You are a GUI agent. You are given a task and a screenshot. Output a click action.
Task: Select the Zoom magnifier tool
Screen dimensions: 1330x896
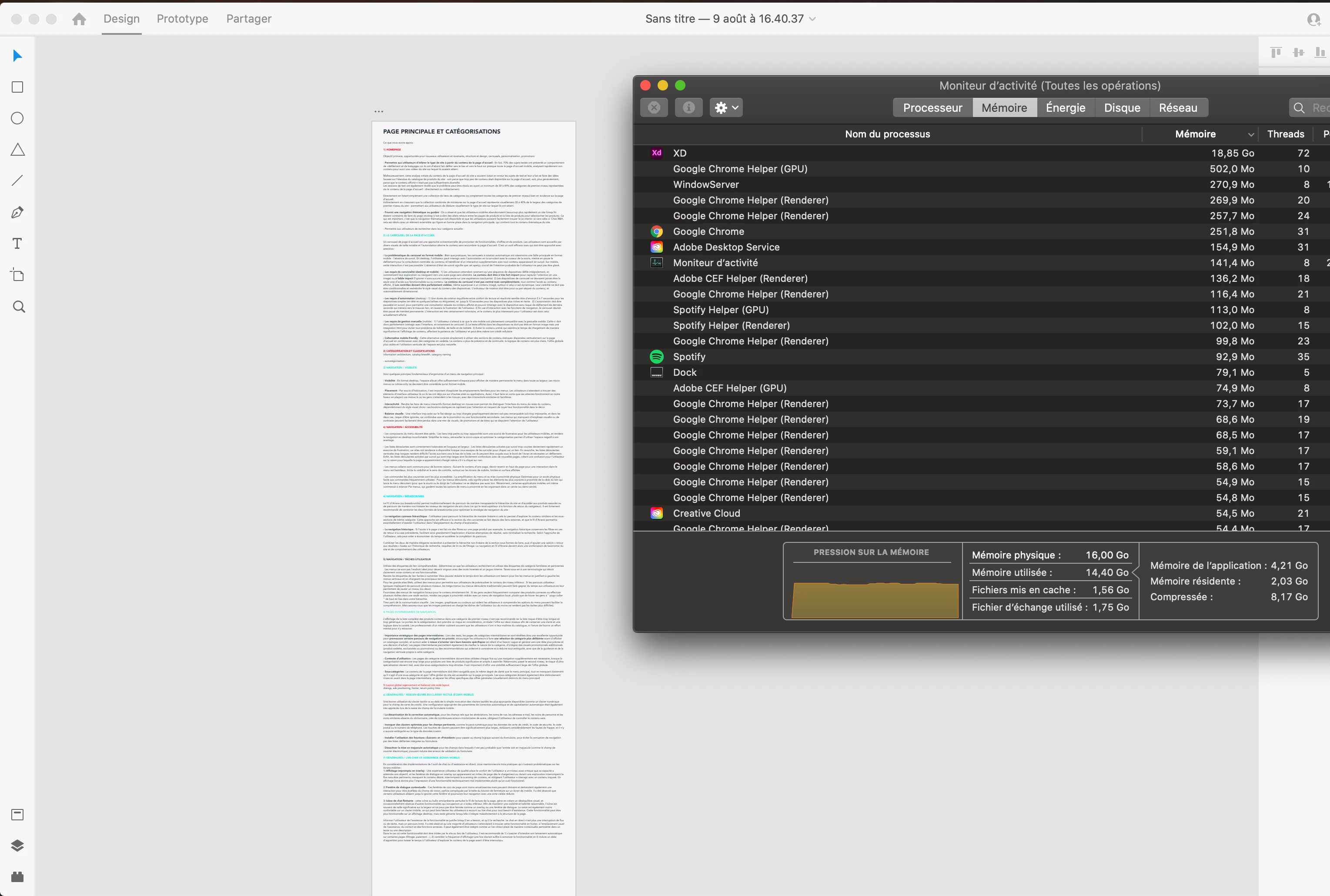(19, 307)
